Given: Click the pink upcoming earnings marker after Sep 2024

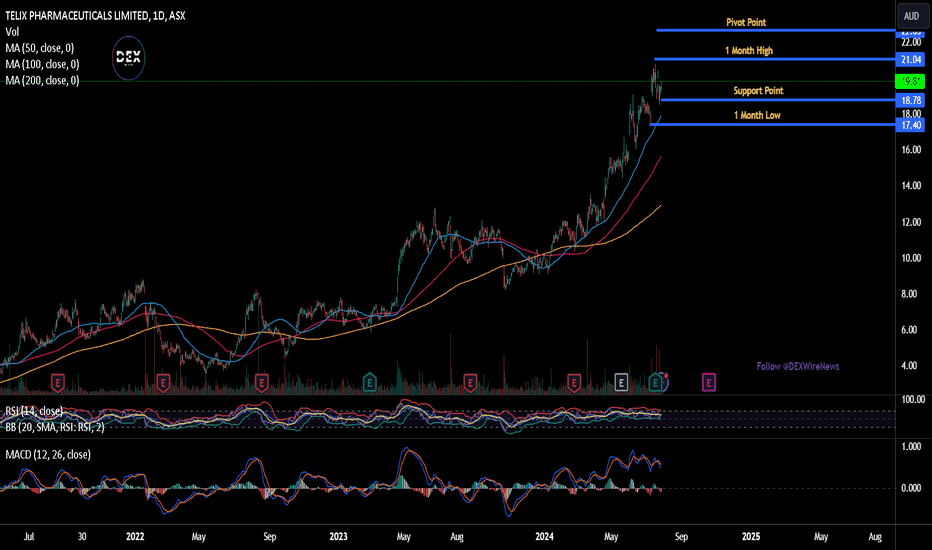Looking at the screenshot, I should click(x=709, y=382).
